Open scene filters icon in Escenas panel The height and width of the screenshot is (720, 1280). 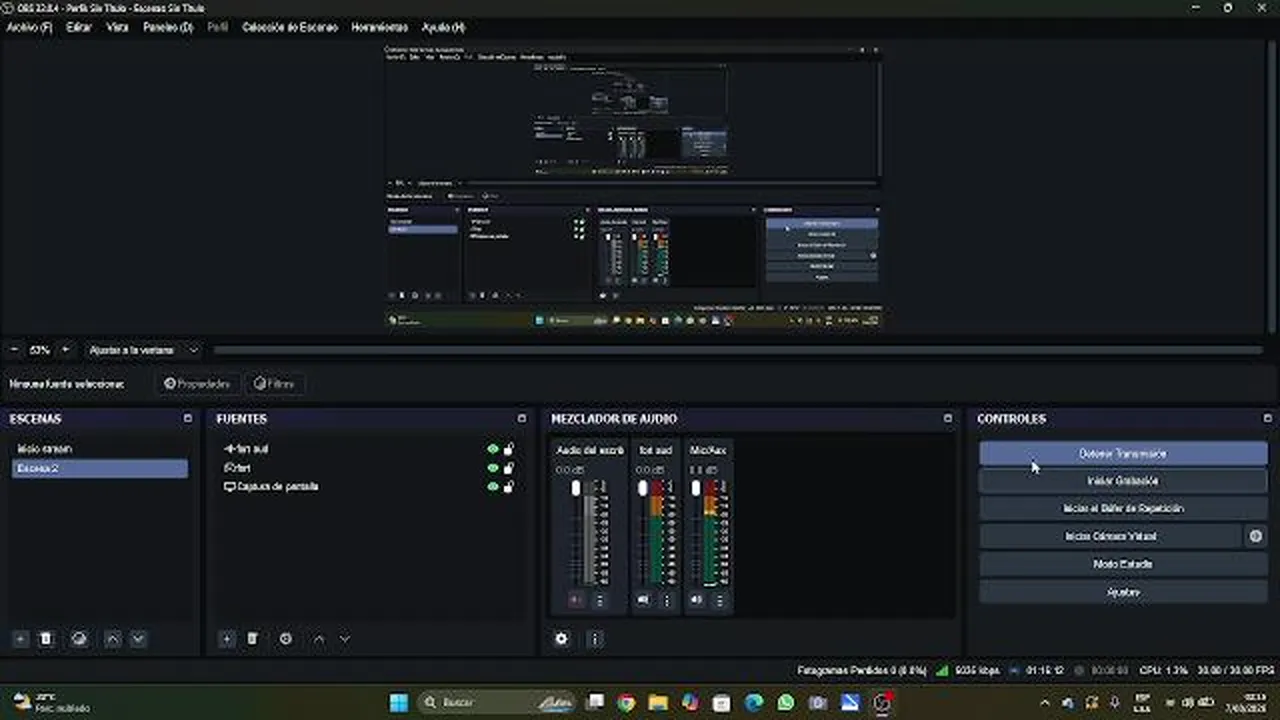pos(79,638)
